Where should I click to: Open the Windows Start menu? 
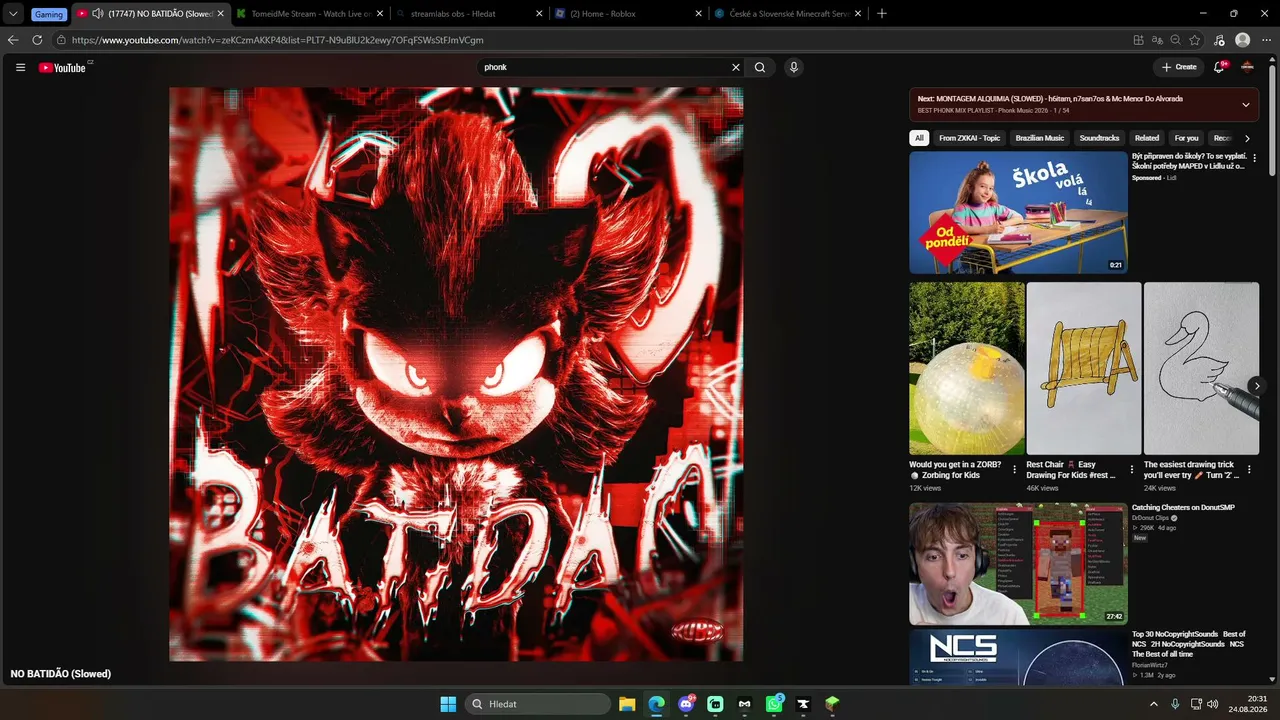point(448,704)
